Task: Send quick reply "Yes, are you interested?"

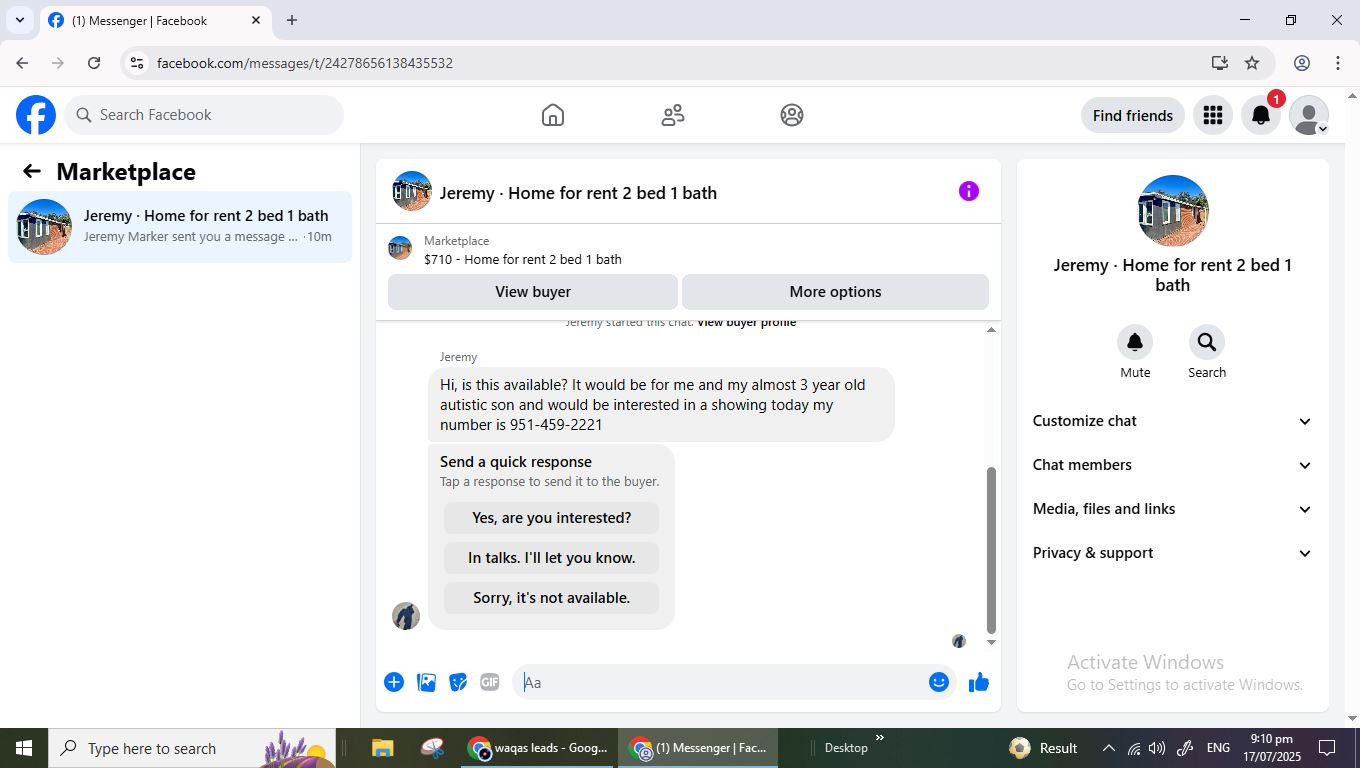Action: click(x=551, y=518)
